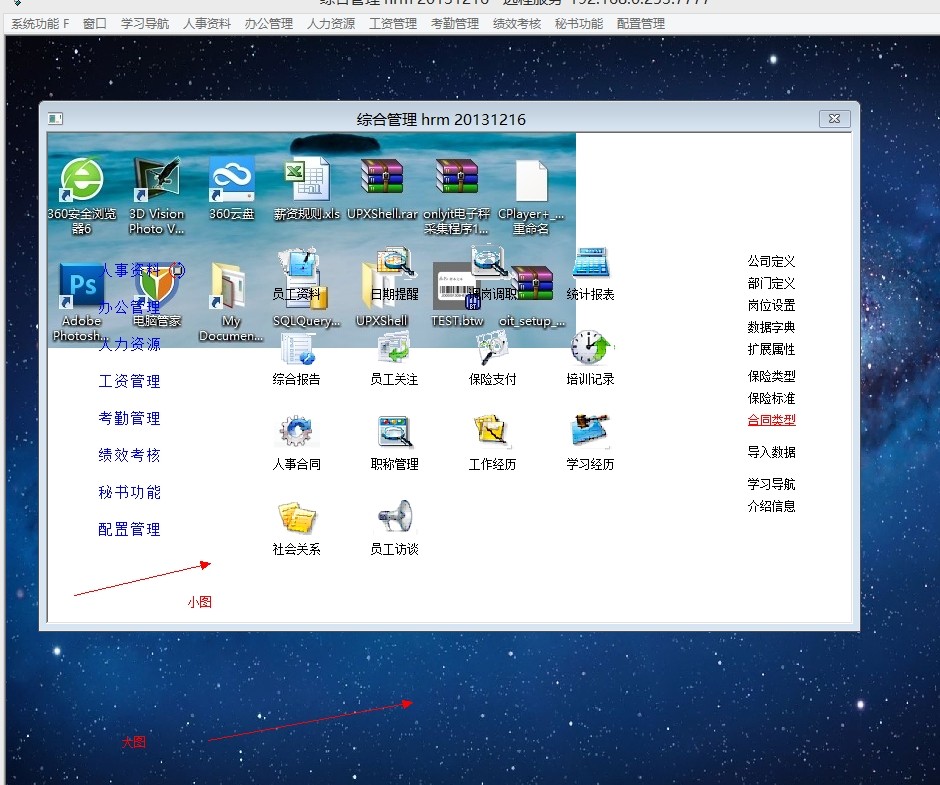Image resolution: width=940 pixels, height=785 pixels.
Task: Open 培训记录 clock icon
Action: point(590,350)
